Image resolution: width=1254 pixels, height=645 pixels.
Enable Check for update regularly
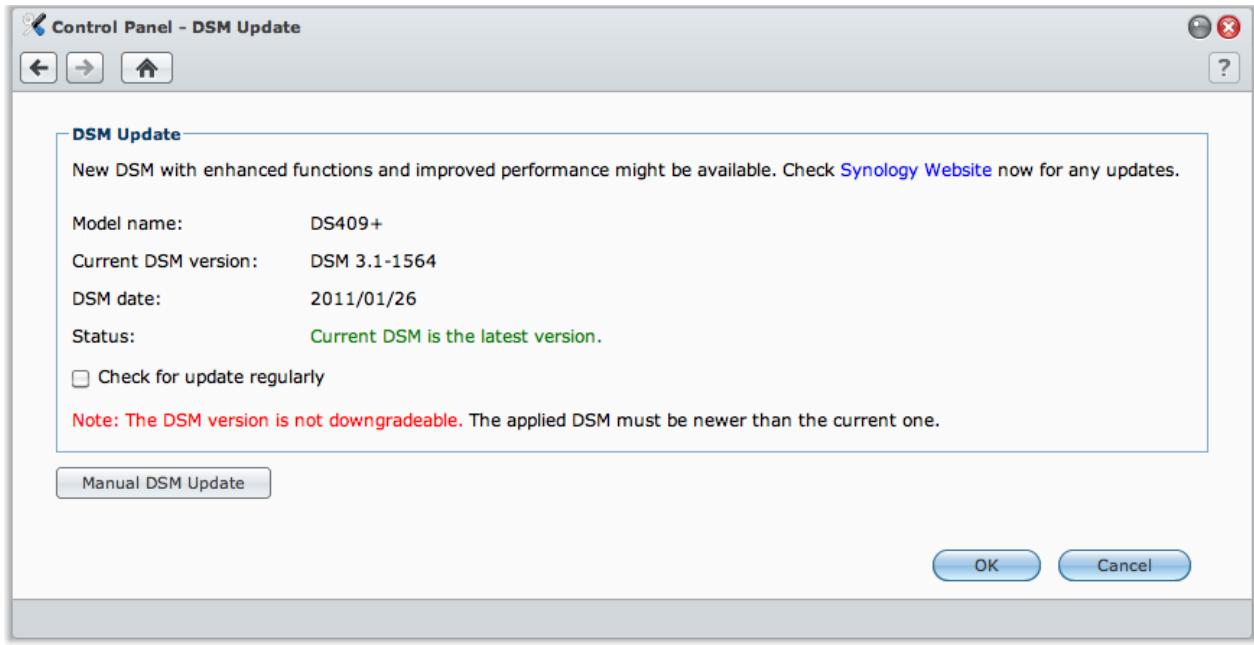click(x=80, y=378)
